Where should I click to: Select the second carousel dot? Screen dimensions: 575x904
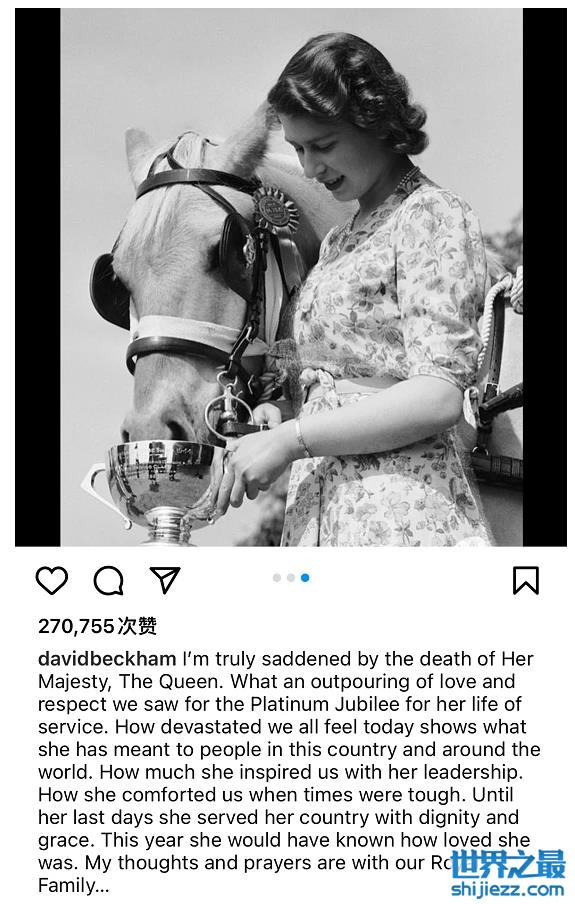point(291,578)
